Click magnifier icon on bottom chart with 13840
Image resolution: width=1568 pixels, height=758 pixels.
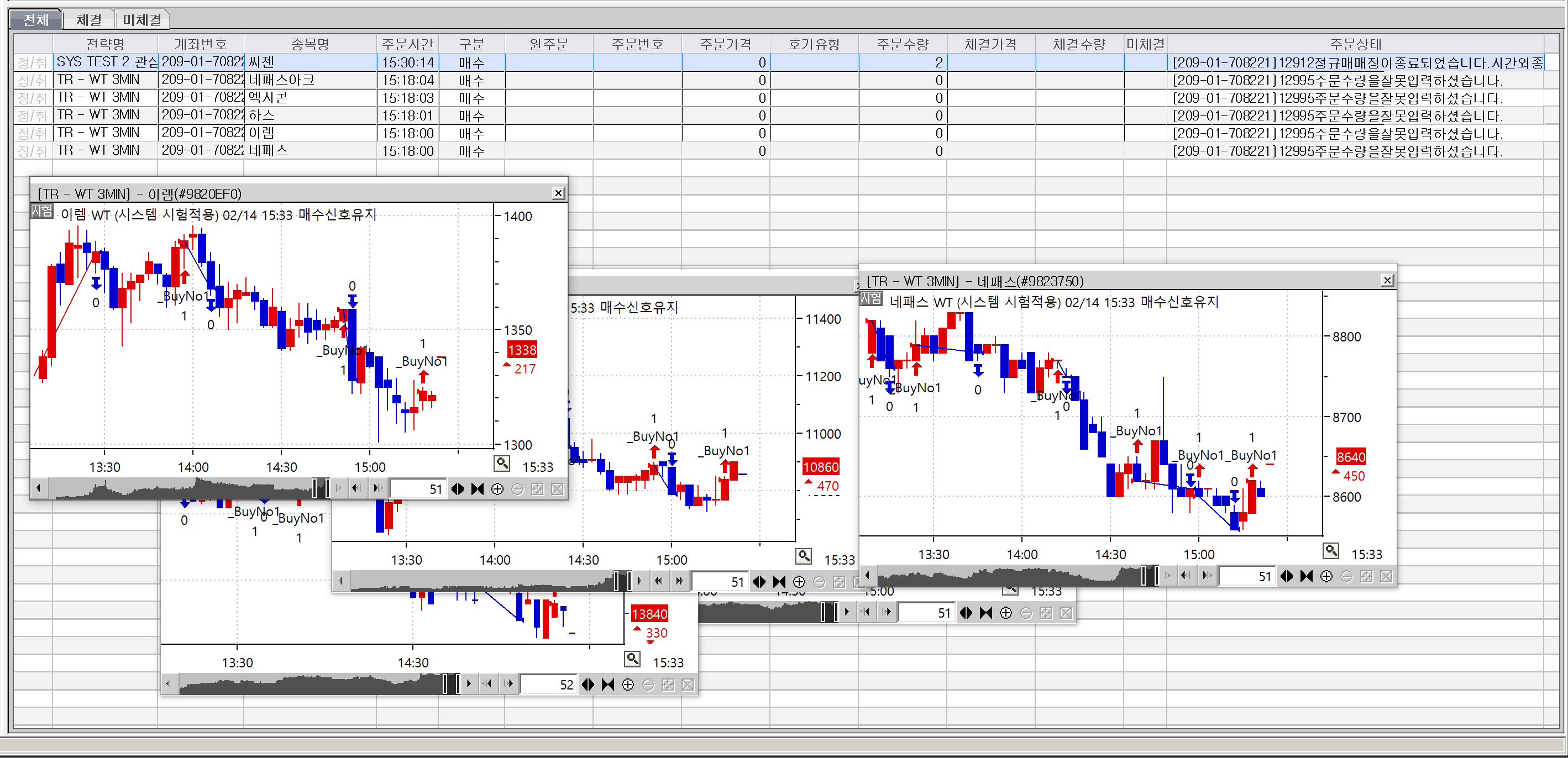(632, 659)
